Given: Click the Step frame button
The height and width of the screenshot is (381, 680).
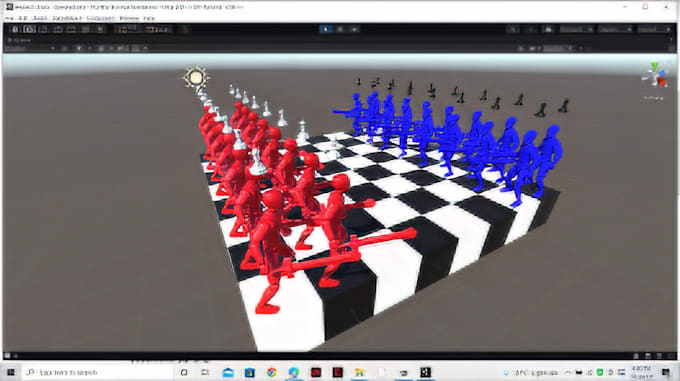Looking at the screenshot, I should click(354, 29).
